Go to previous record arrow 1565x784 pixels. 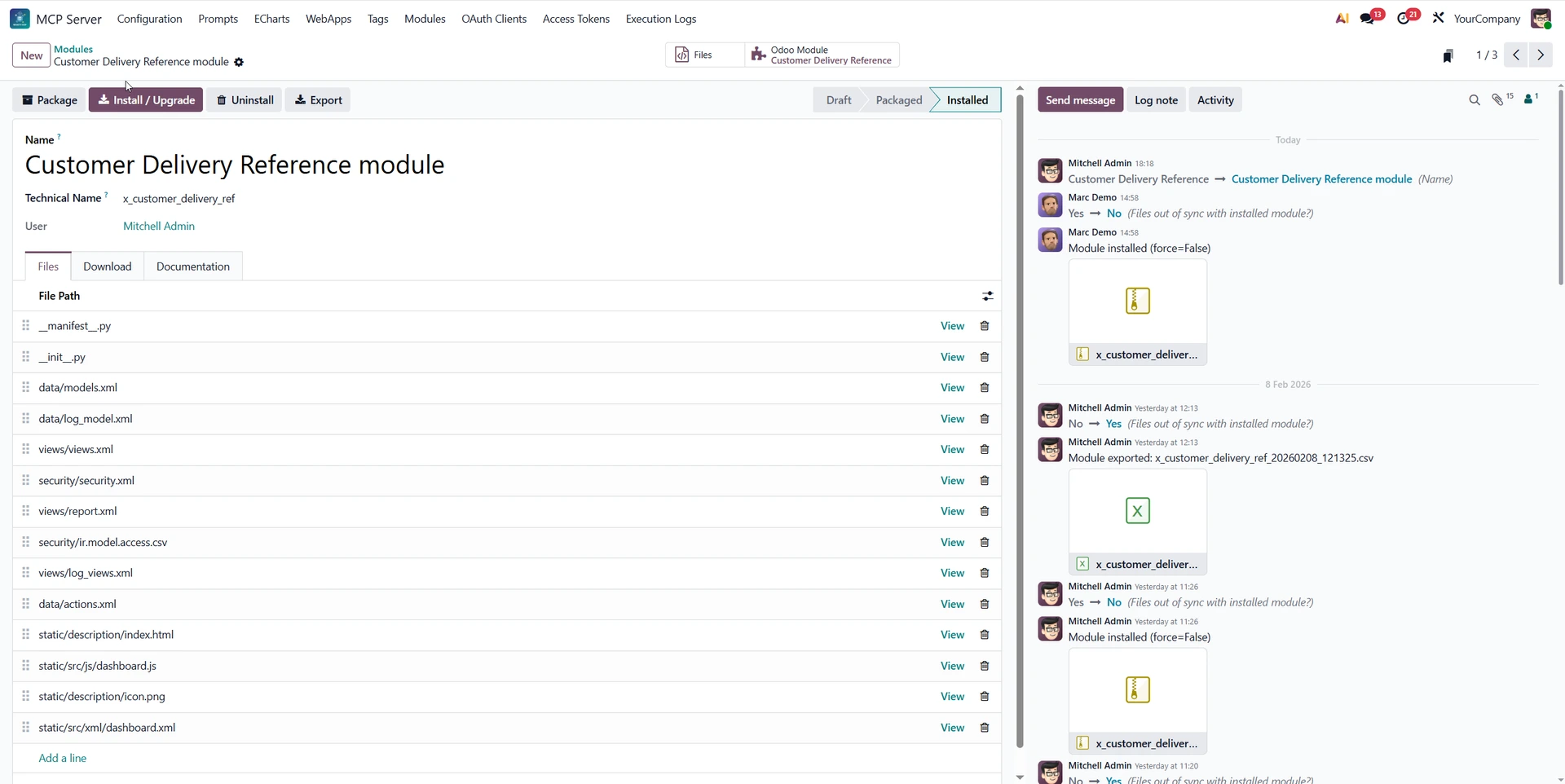point(1516,55)
